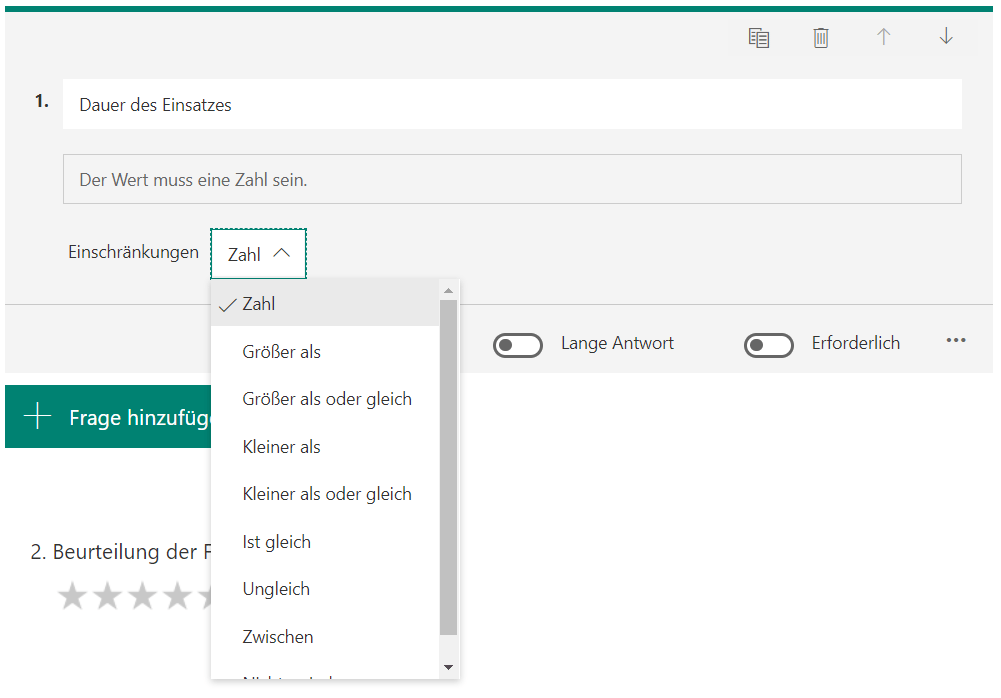Select Zwischen from the restriction dropdown
1001x698 pixels.
click(278, 636)
